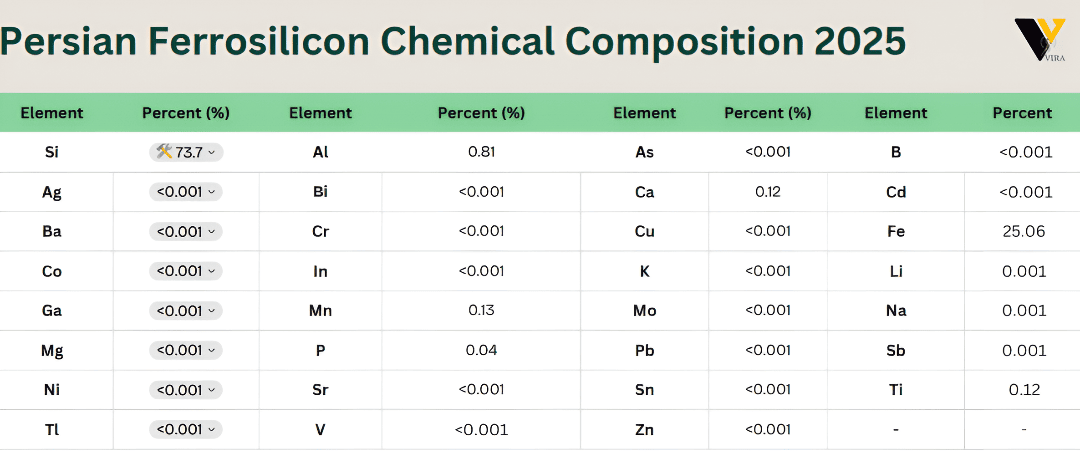Image resolution: width=1080 pixels, height=453 pixels.
Task: Expand the Mg percent dropdown chip
Action: tap(186, 350)
